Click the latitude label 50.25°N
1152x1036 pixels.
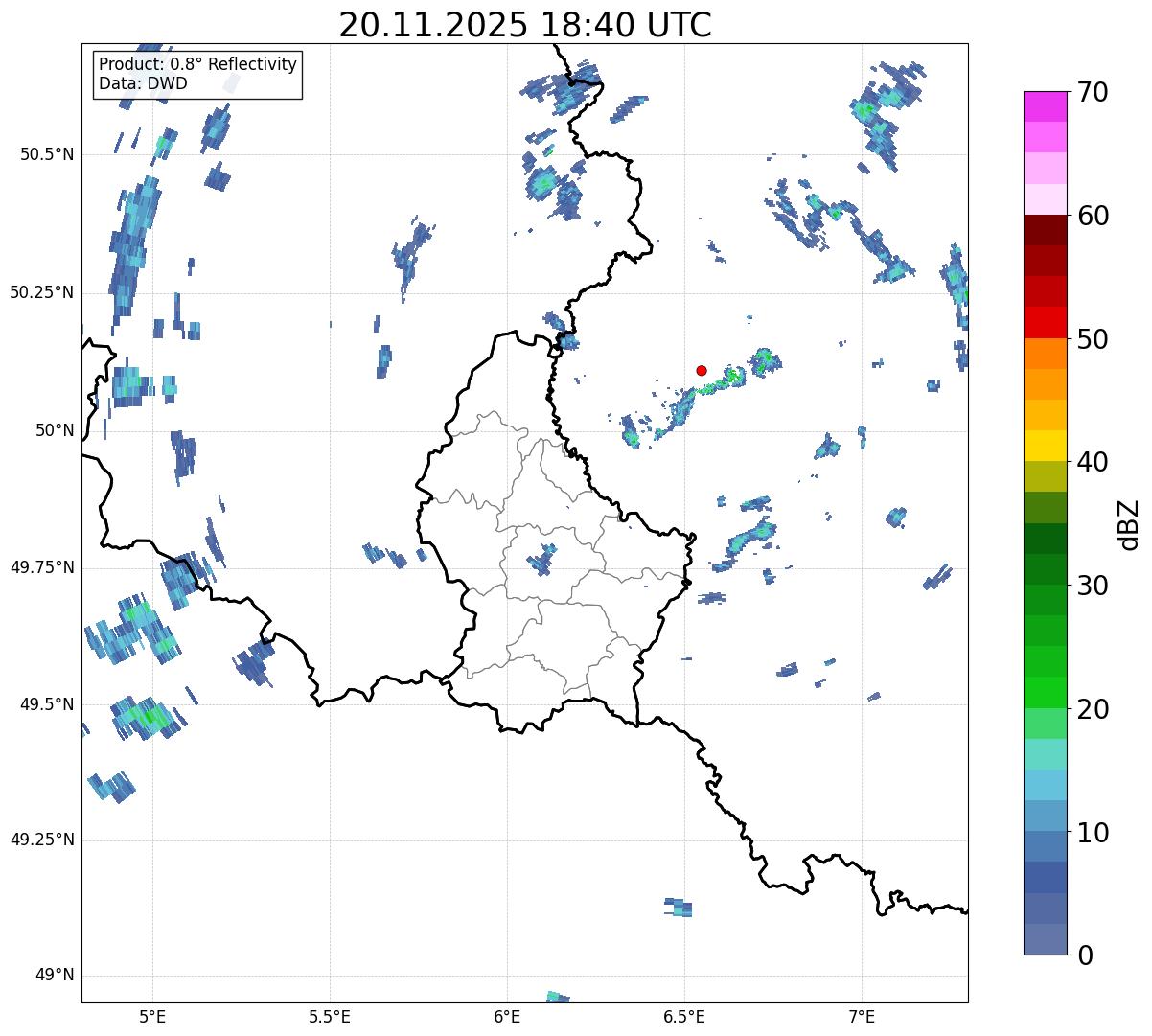click(x=41, y=293)
